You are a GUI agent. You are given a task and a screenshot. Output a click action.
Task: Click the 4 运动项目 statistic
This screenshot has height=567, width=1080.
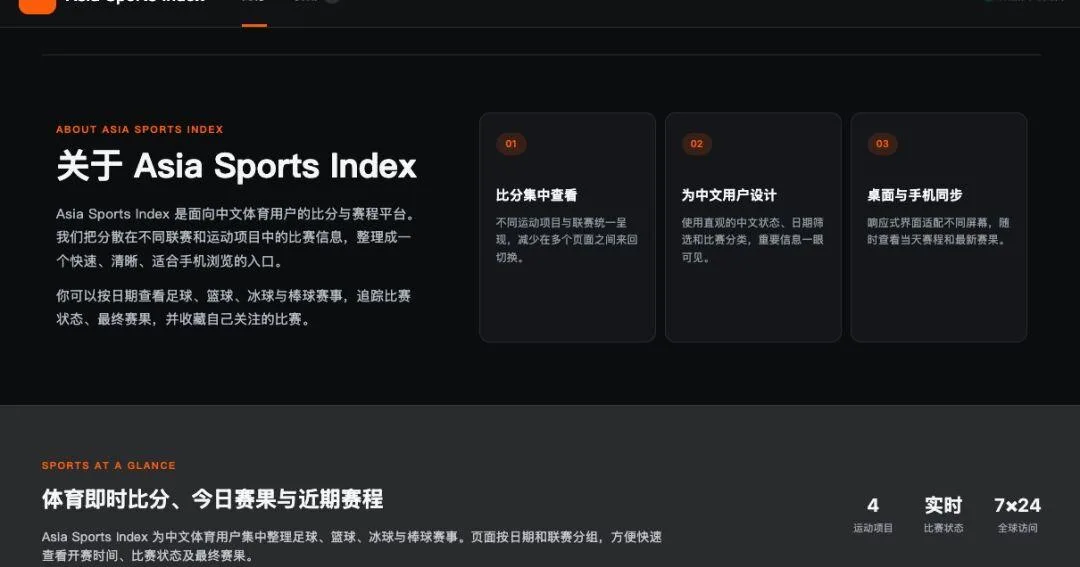[x=873, y=515]
